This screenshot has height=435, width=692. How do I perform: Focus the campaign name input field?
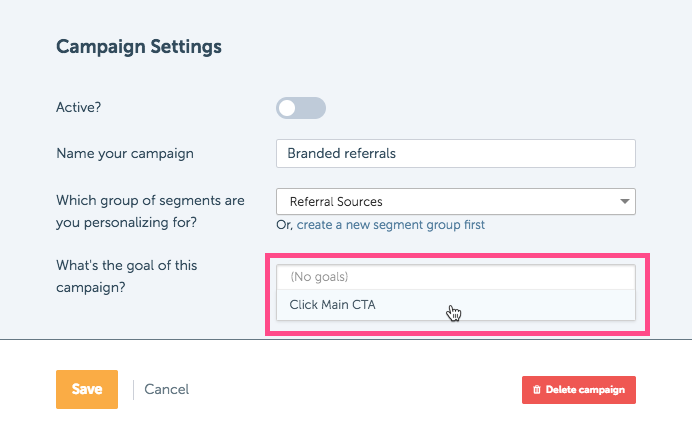click(x=456, y=154)
